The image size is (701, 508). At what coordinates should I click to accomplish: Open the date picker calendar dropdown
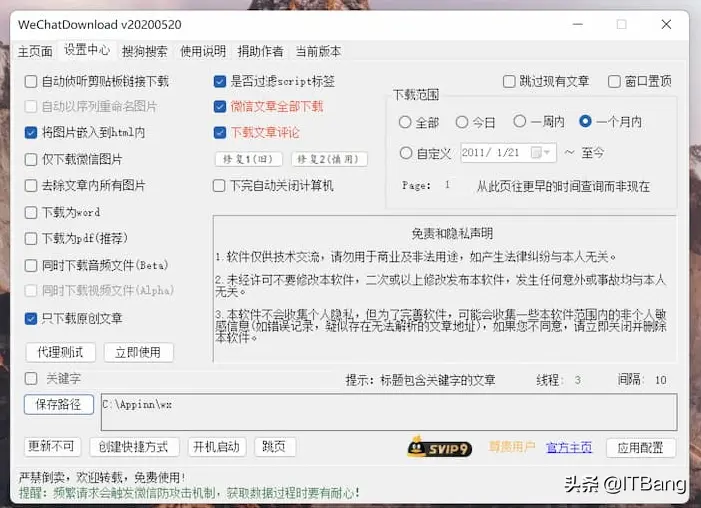point(542,153)
